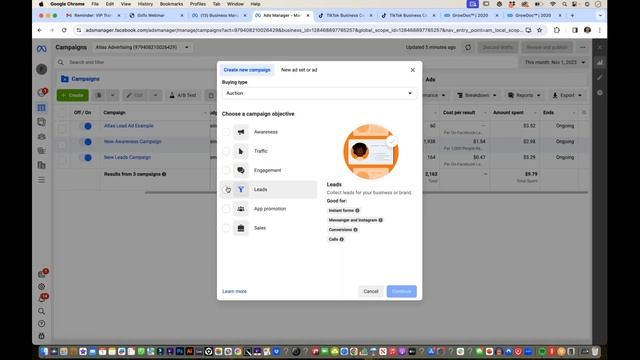640x360 pixels.
Task: Click the Continue button
Action: click(x=402, y=291)
